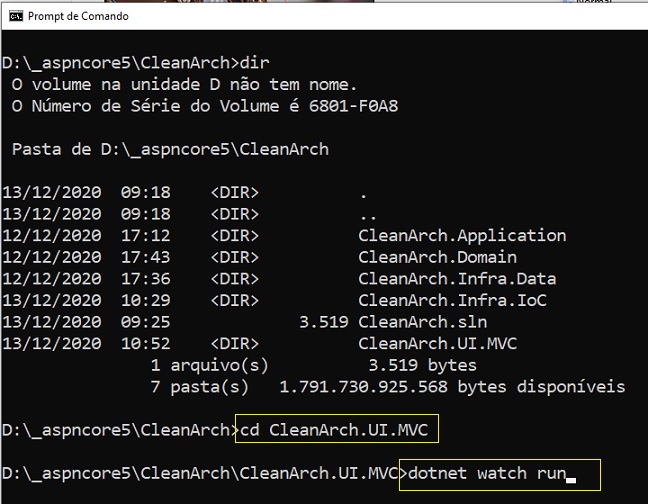Image resolution: width=648 pixels, height=504 pixels.
Task: Click the '3.519 bytes' total text
Action: click(422, 365)
